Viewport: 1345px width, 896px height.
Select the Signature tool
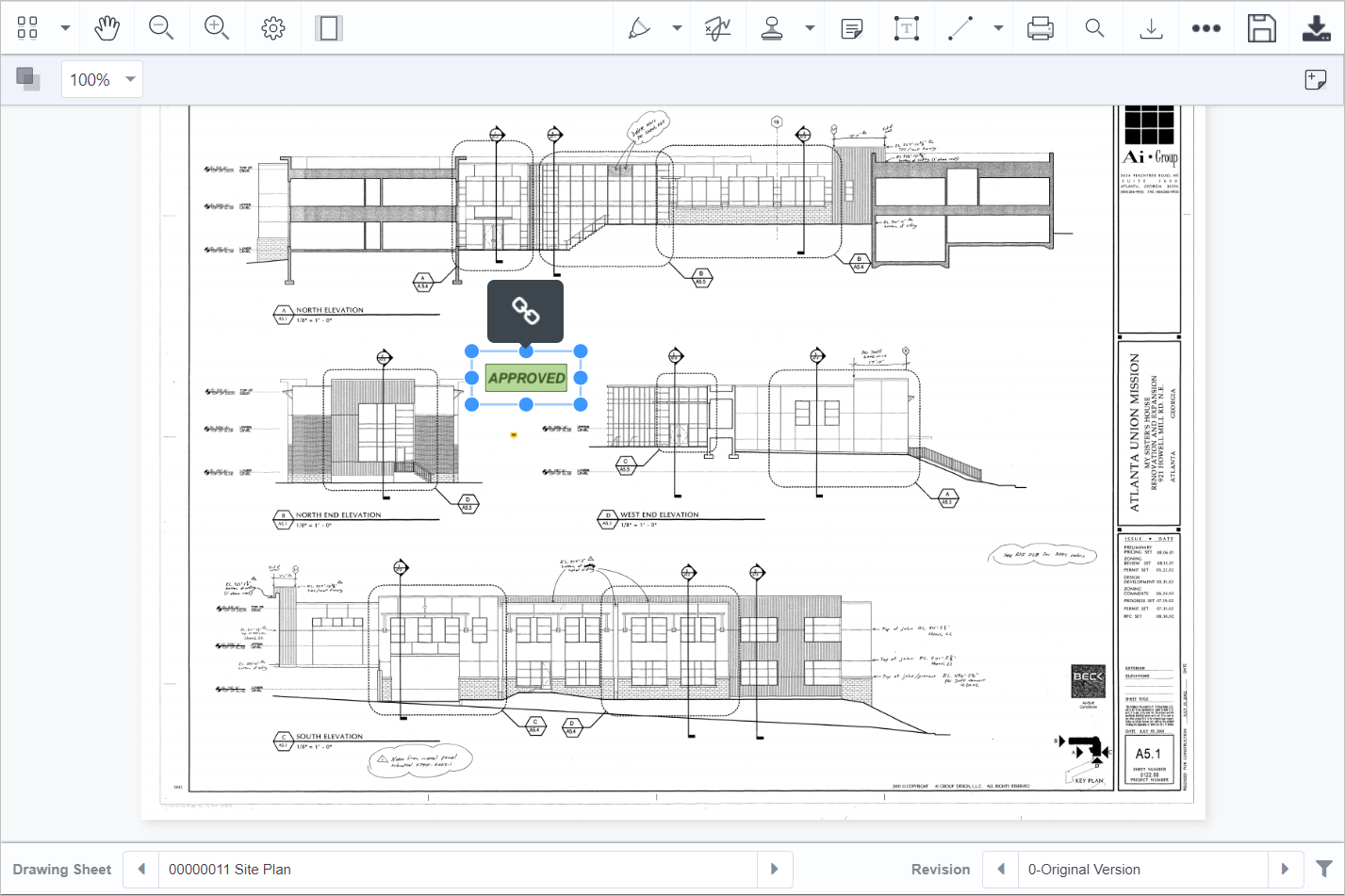(717, 27)
